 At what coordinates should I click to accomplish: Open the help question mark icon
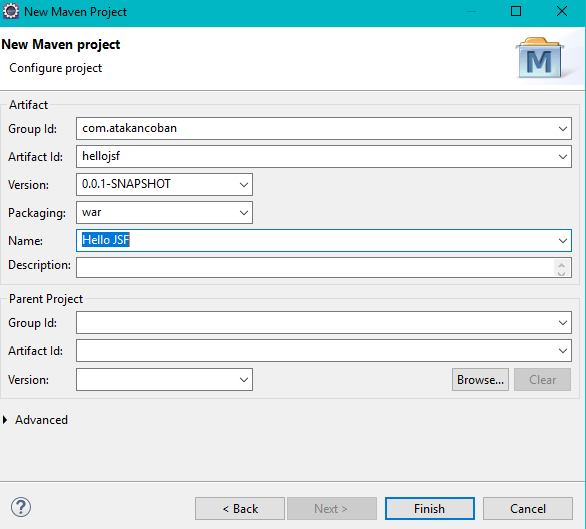click(21, 507)
